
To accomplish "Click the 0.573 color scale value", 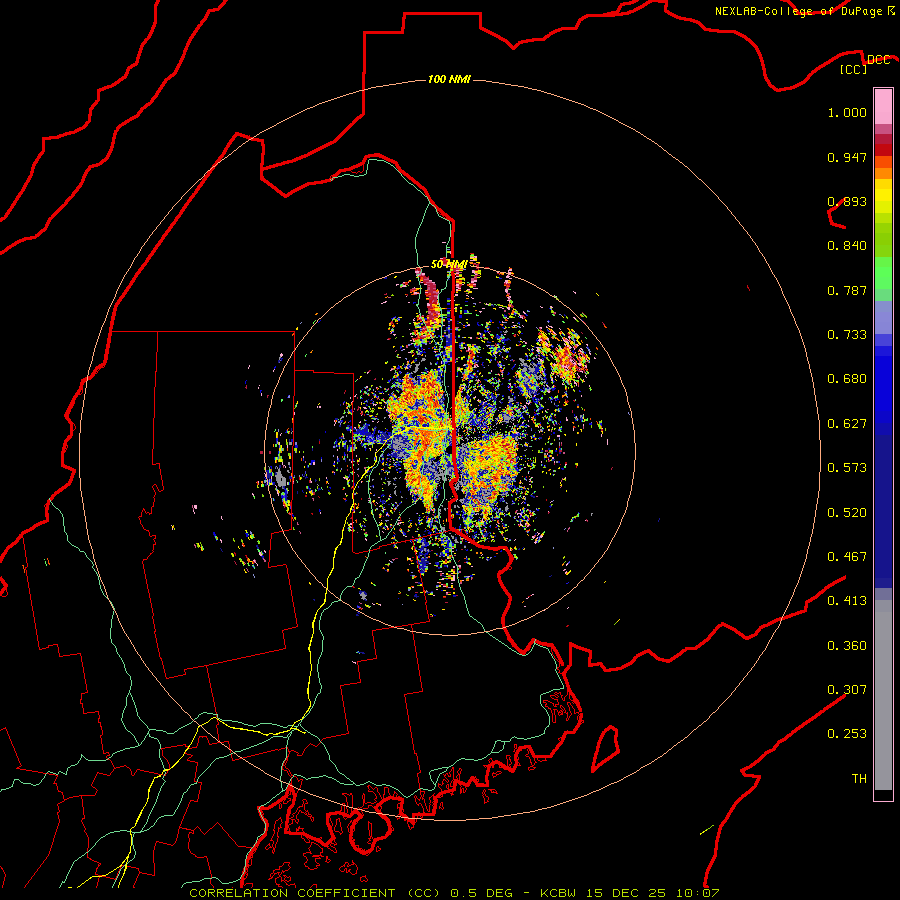I will (x=847, y=468).
